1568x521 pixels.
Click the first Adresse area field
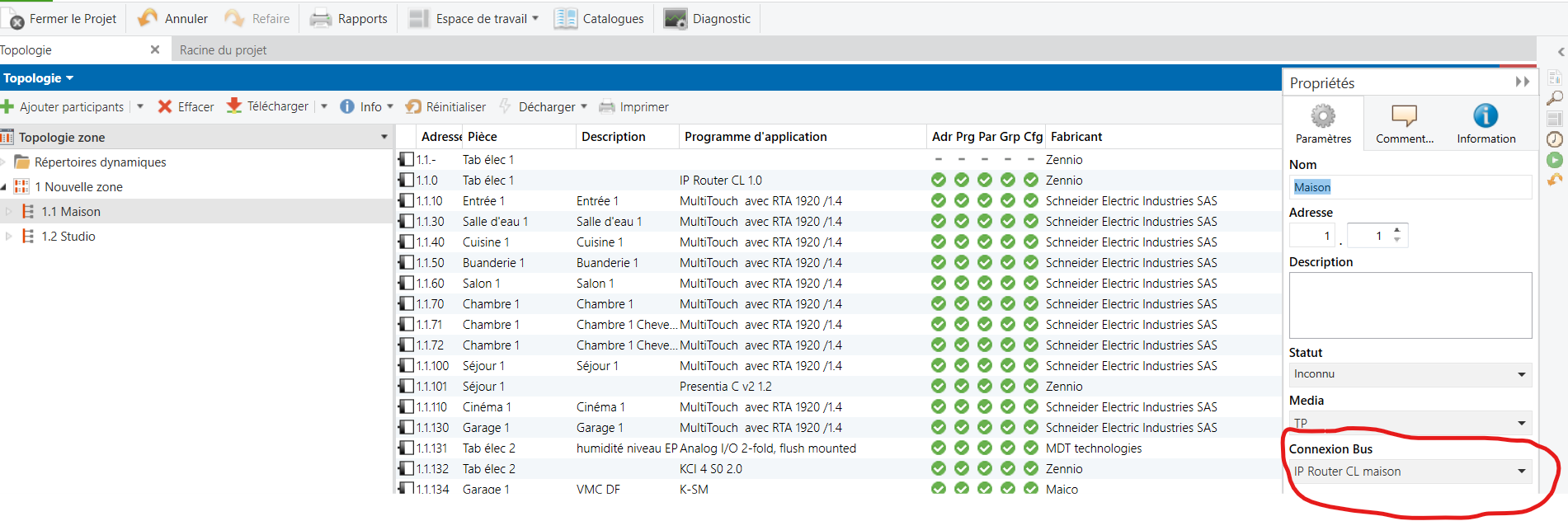(x=1312, y=236)
